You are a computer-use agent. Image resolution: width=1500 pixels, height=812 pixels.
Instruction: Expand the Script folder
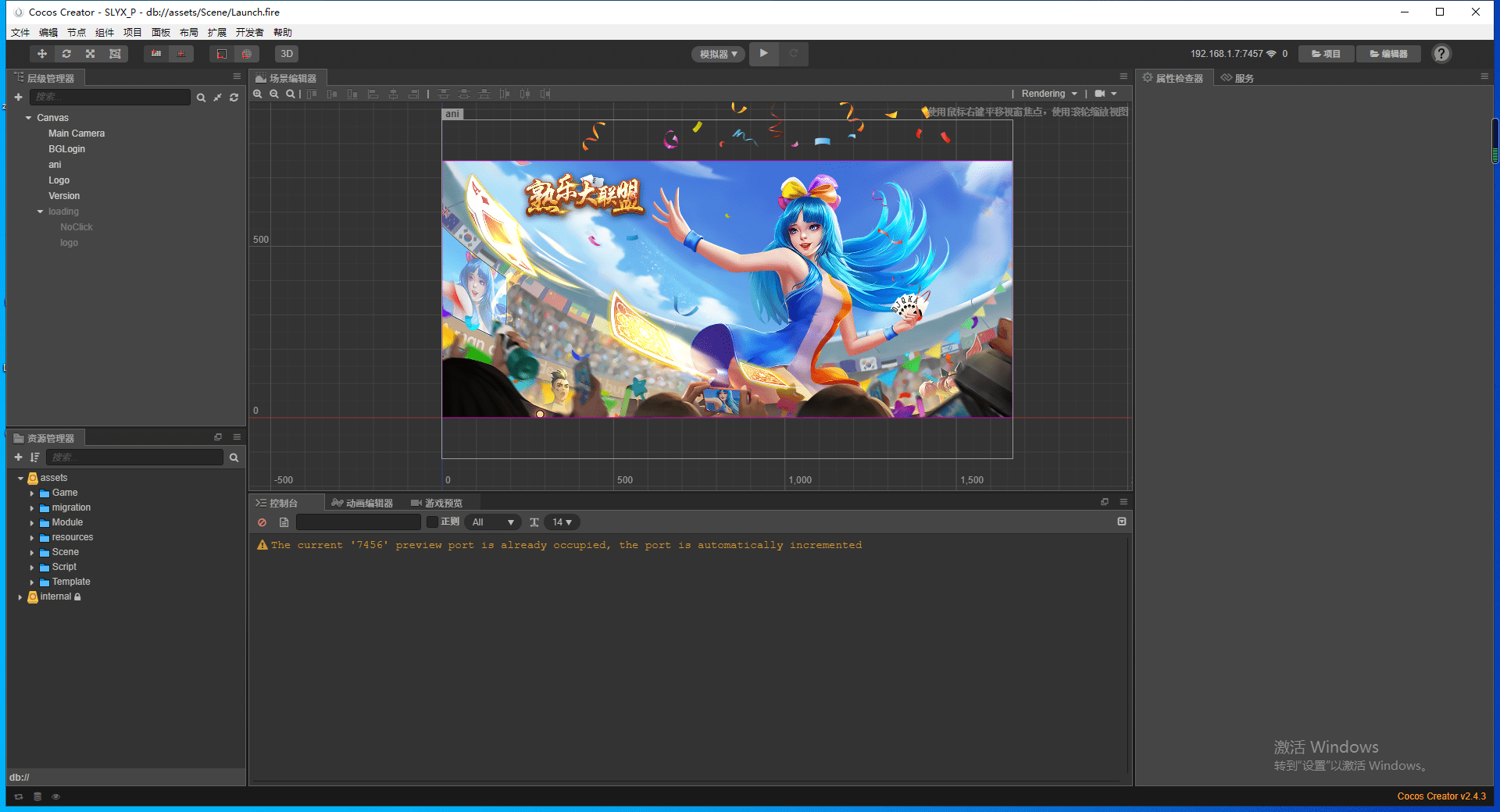[32, 568]
